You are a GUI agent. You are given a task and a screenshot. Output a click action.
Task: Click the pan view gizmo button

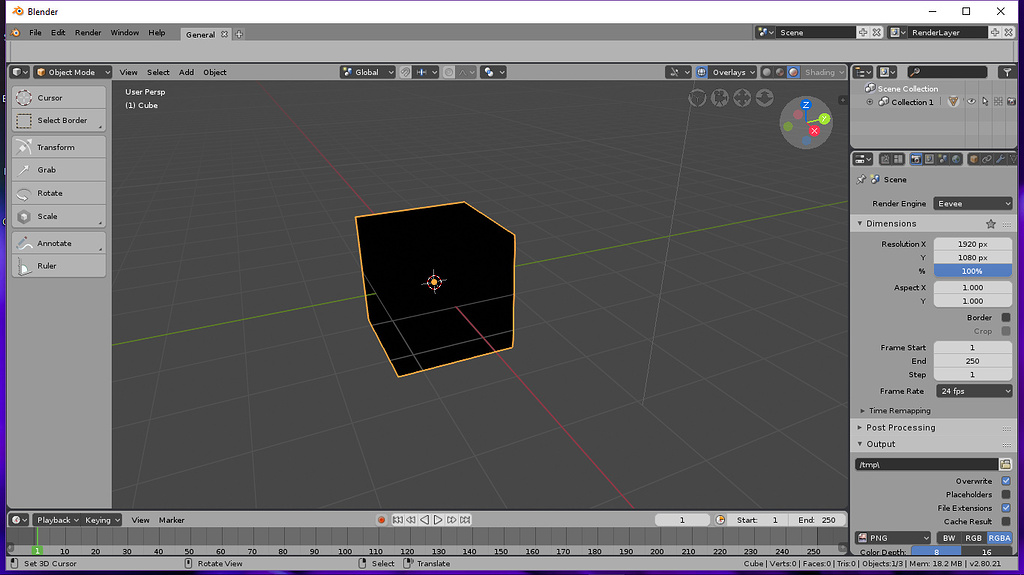742,98
